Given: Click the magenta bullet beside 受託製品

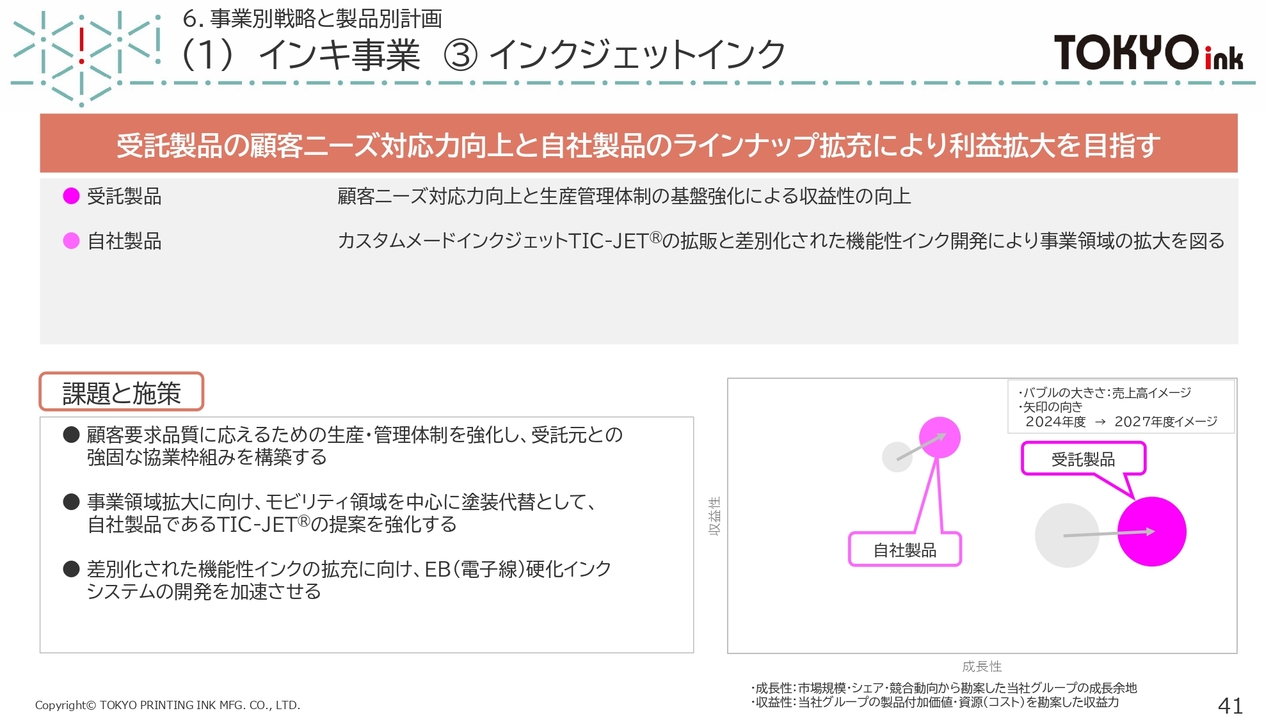Looking at the screenshot, I should pos(71,196).
